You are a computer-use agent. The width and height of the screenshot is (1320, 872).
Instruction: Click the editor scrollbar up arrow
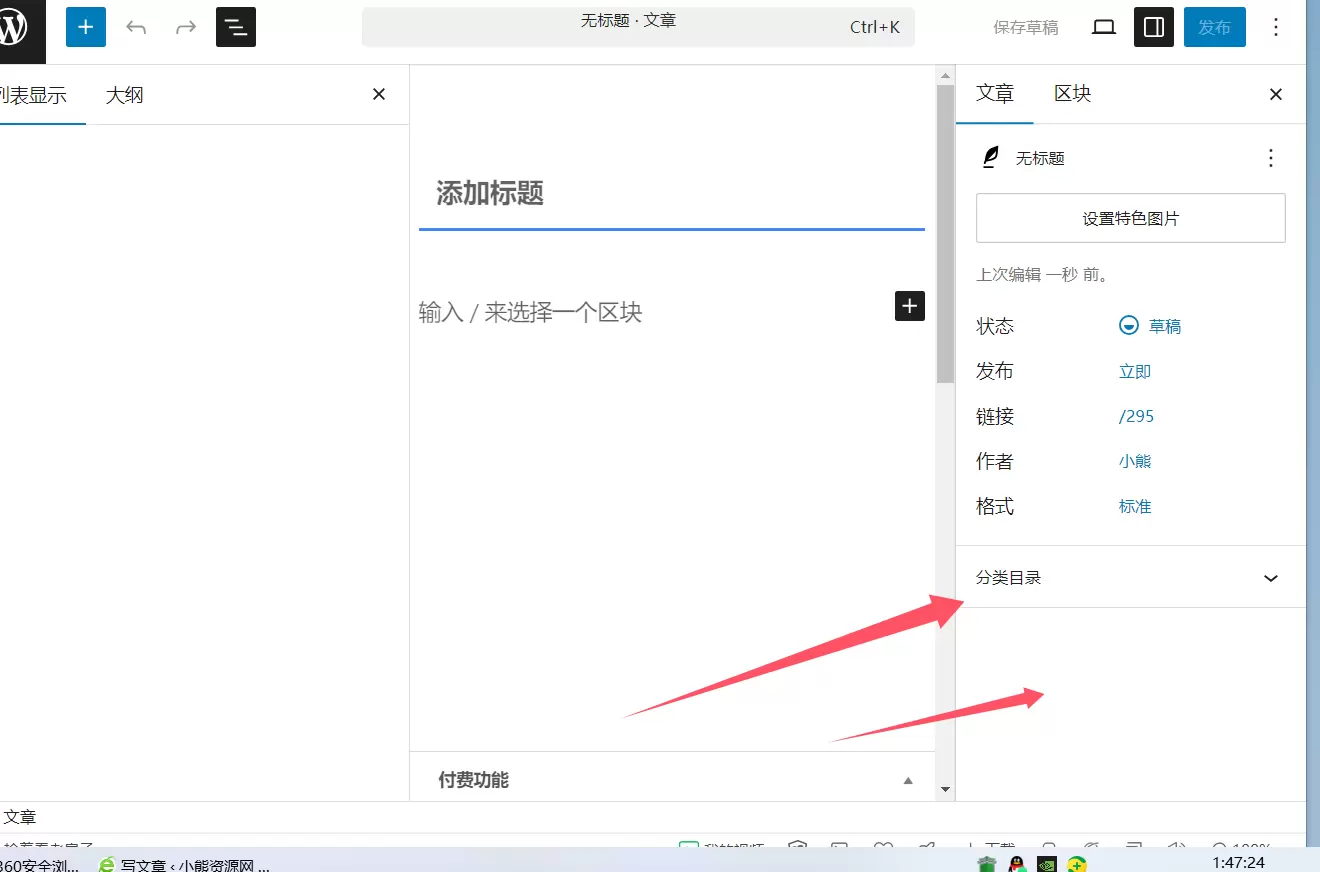(x=945, y=75)
